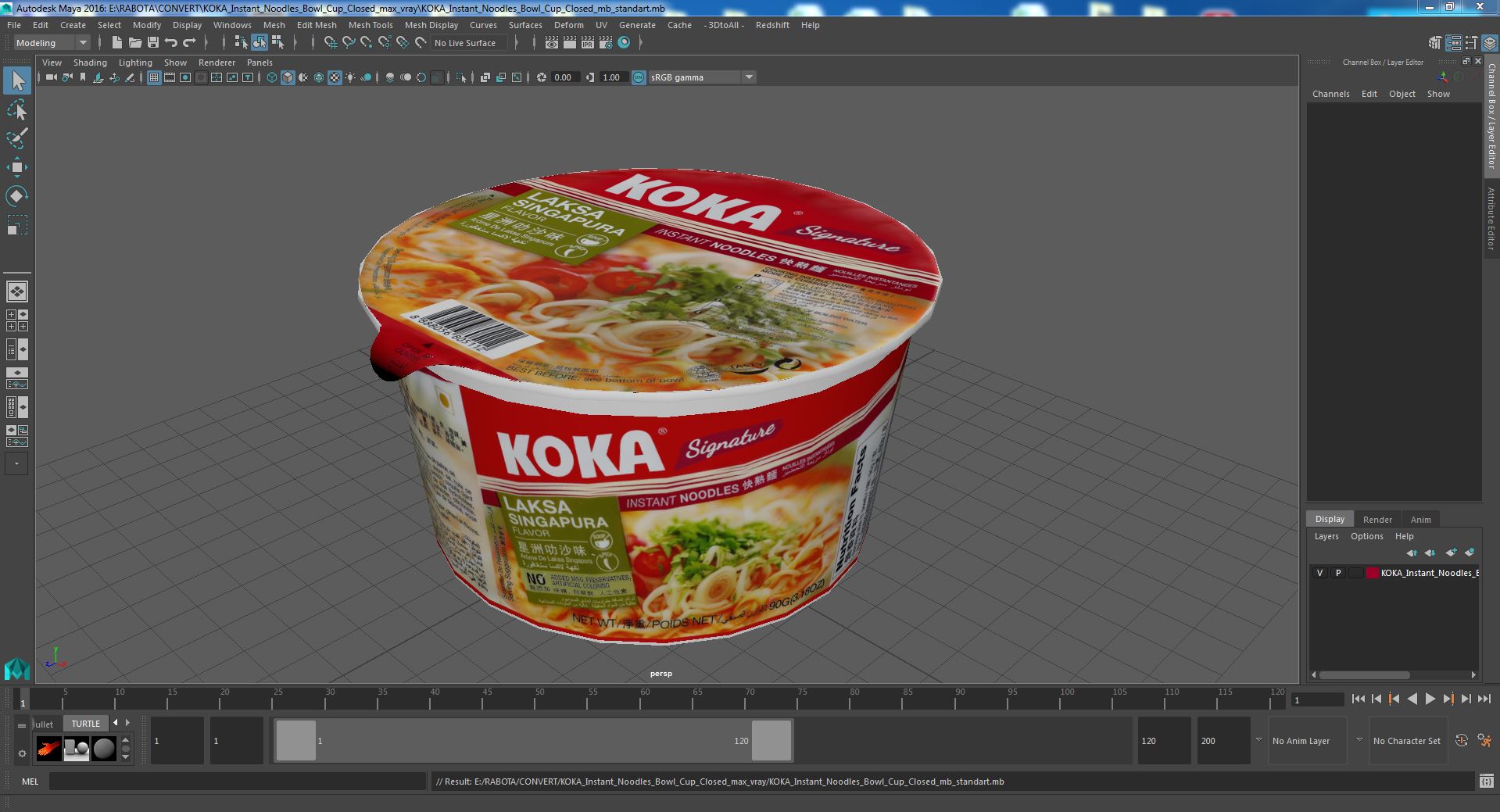Switch to the Render layer tab
This screenshot has width=1500, height=812.
1377,520
